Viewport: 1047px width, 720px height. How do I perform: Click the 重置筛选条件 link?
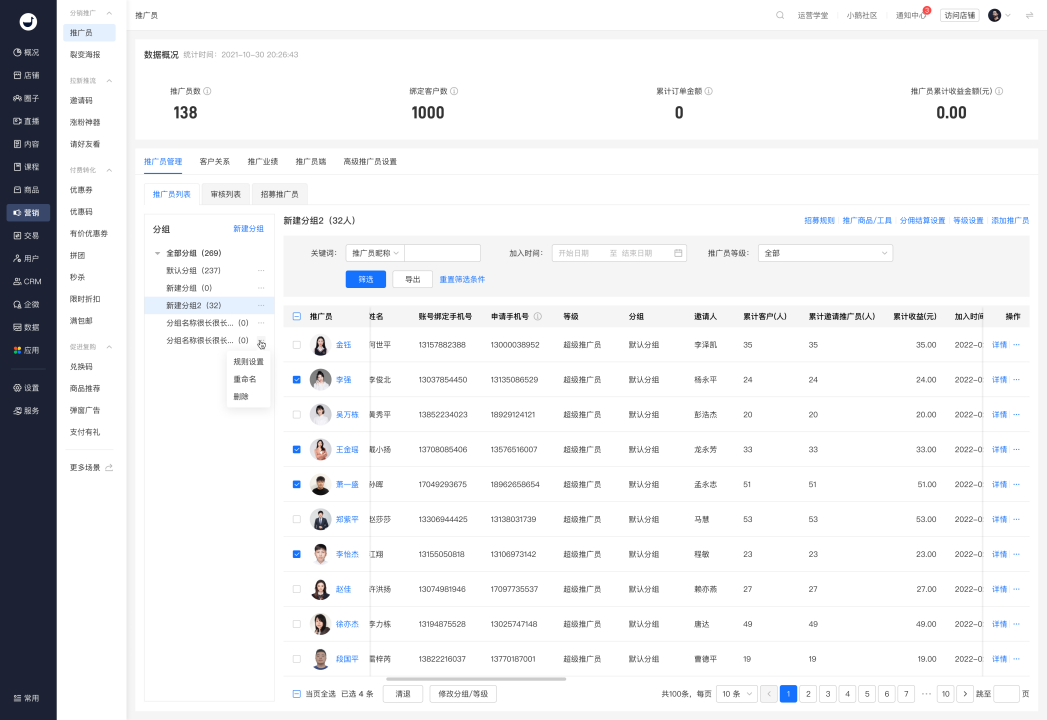pyautogui.click(x=462, y=279)
